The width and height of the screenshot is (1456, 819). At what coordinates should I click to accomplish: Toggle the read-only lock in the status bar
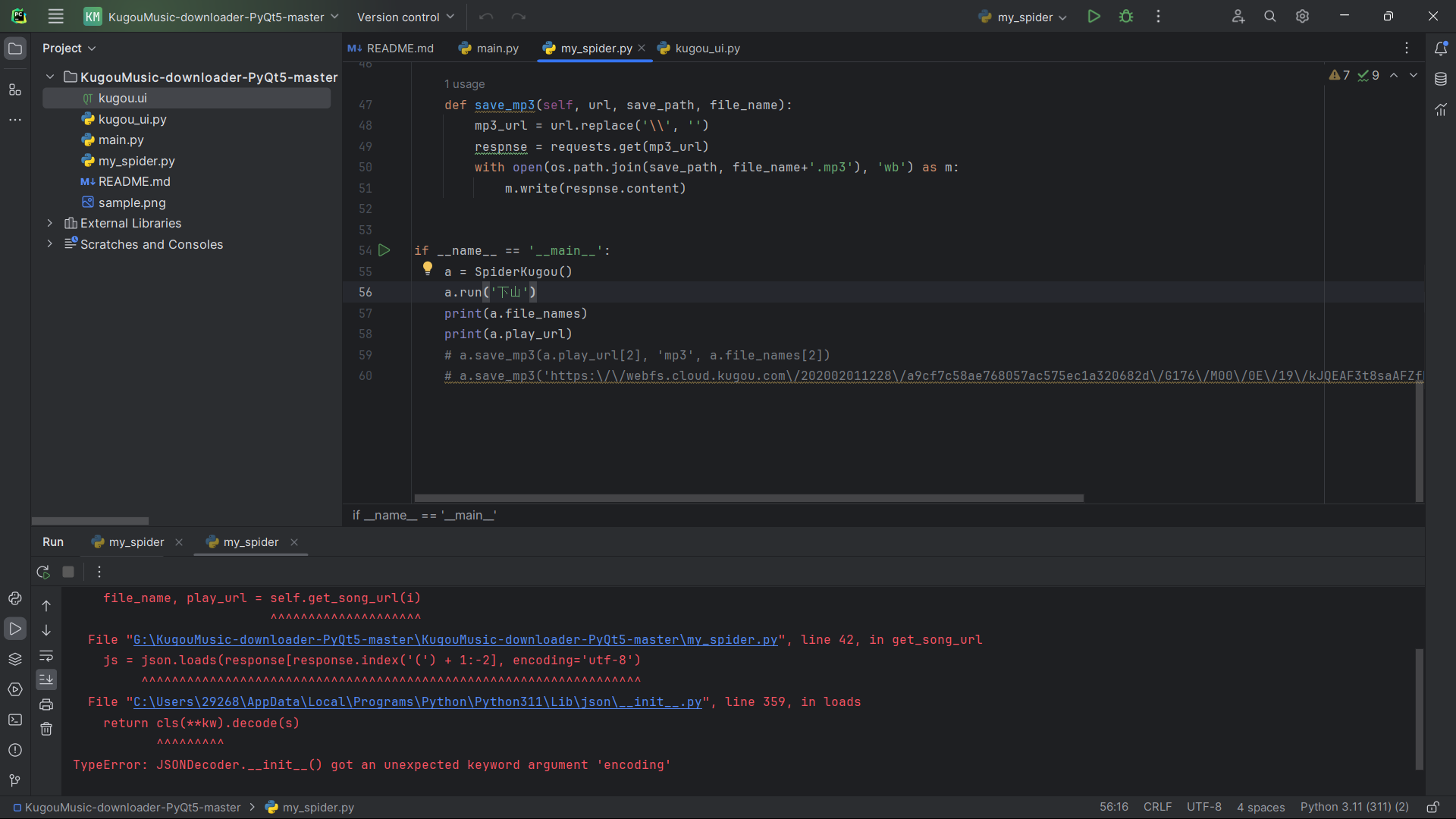(1432, 807)
